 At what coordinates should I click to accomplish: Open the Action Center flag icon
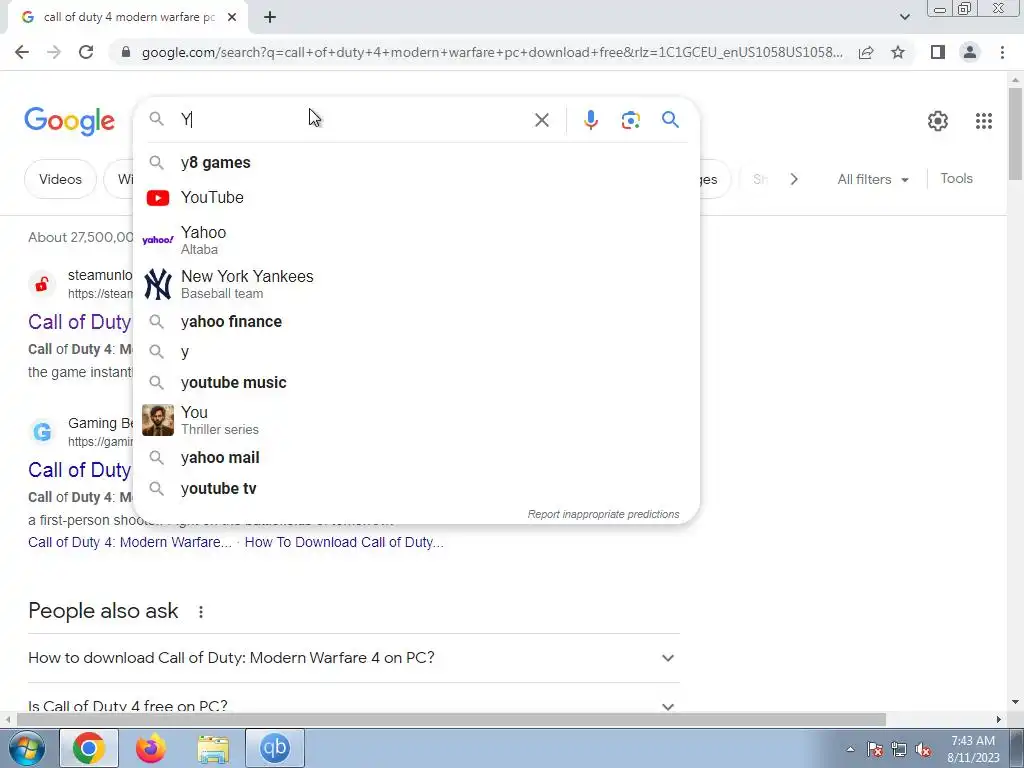pos(875,750)
